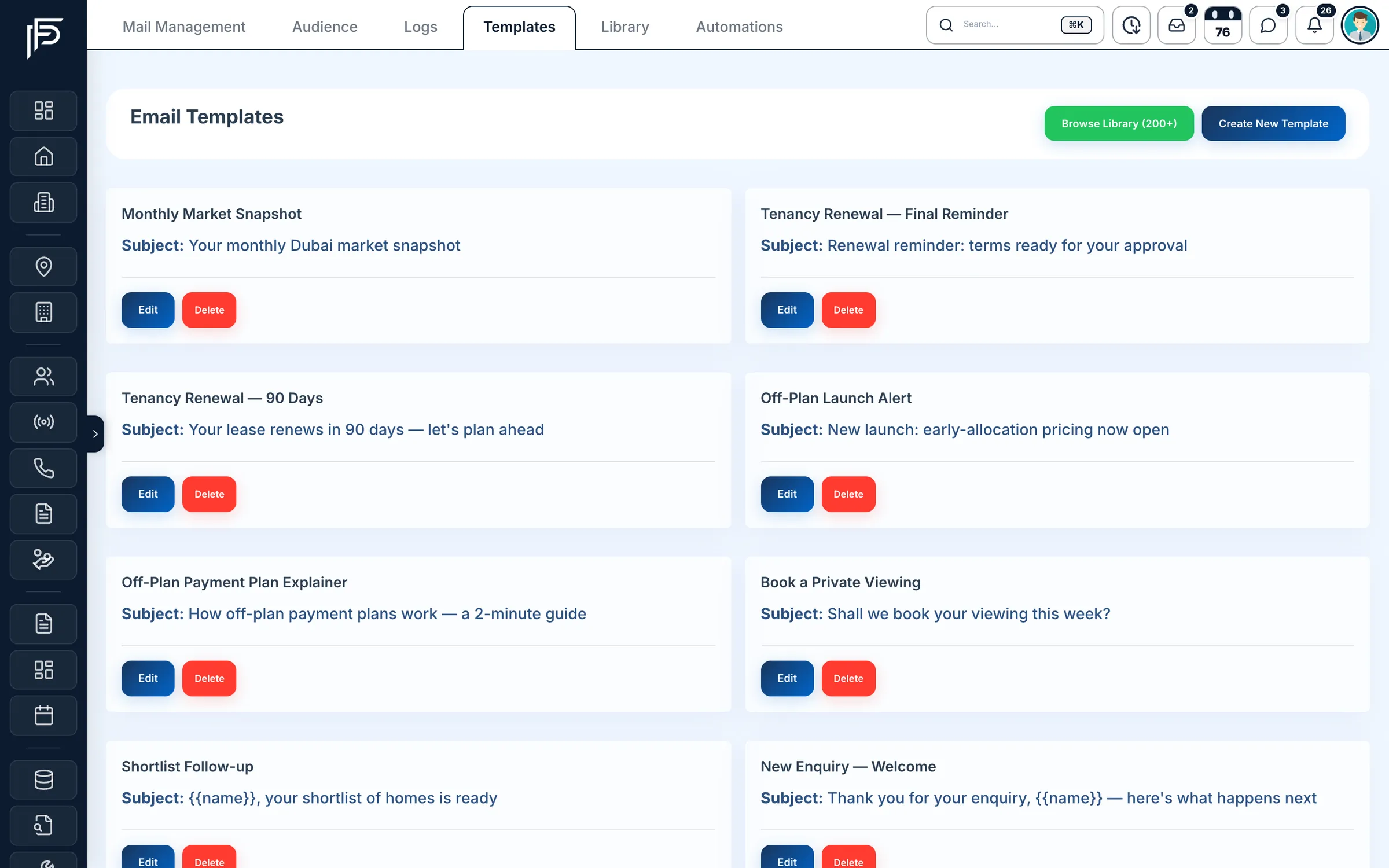Viewport: 1389px width, 868px height.
Task: Open the chat messages icon with badge 3
Action: coord(1268,25)
